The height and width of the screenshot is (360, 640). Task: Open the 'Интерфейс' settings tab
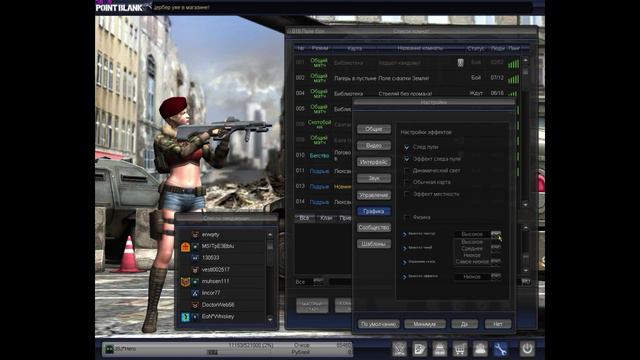coord(373,162)
